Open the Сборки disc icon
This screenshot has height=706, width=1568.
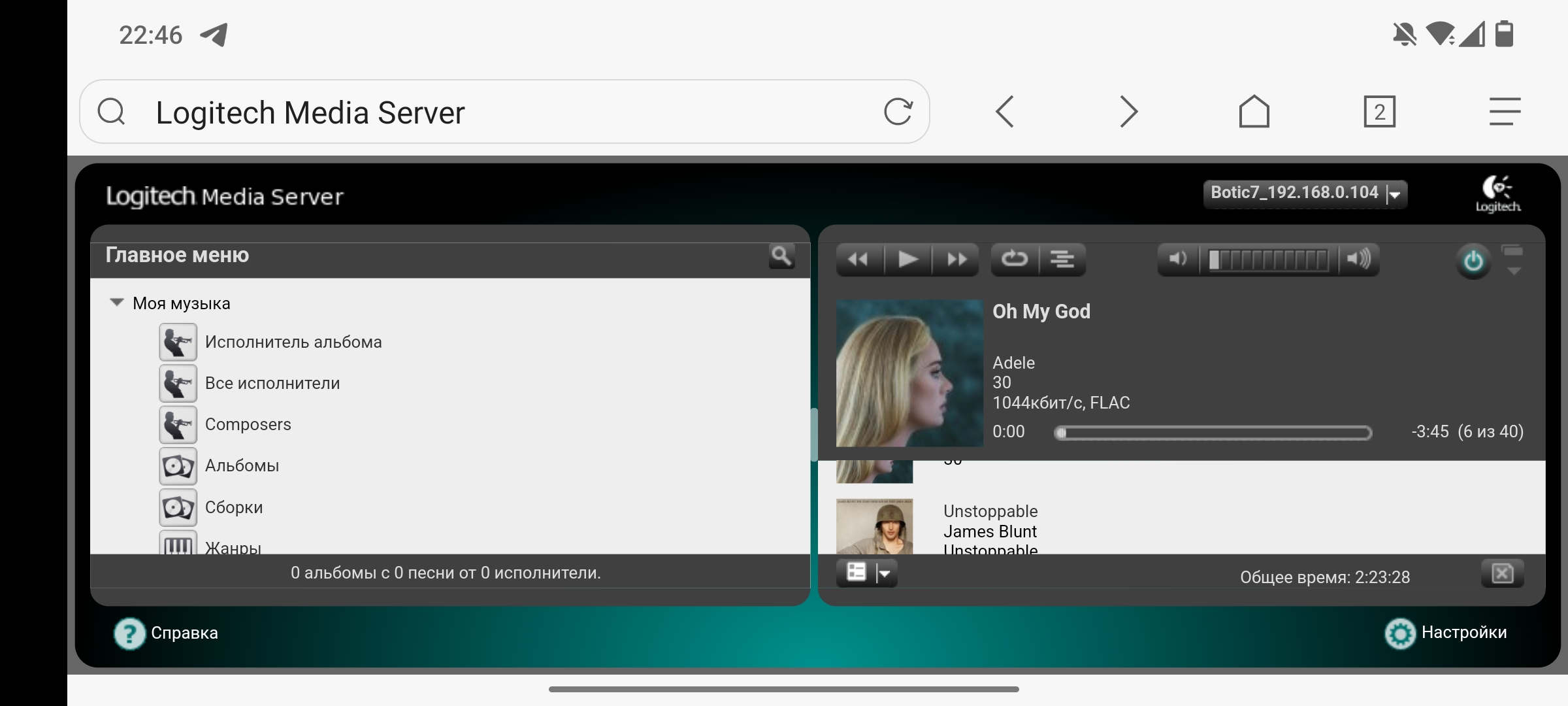[x=178, y=507]
